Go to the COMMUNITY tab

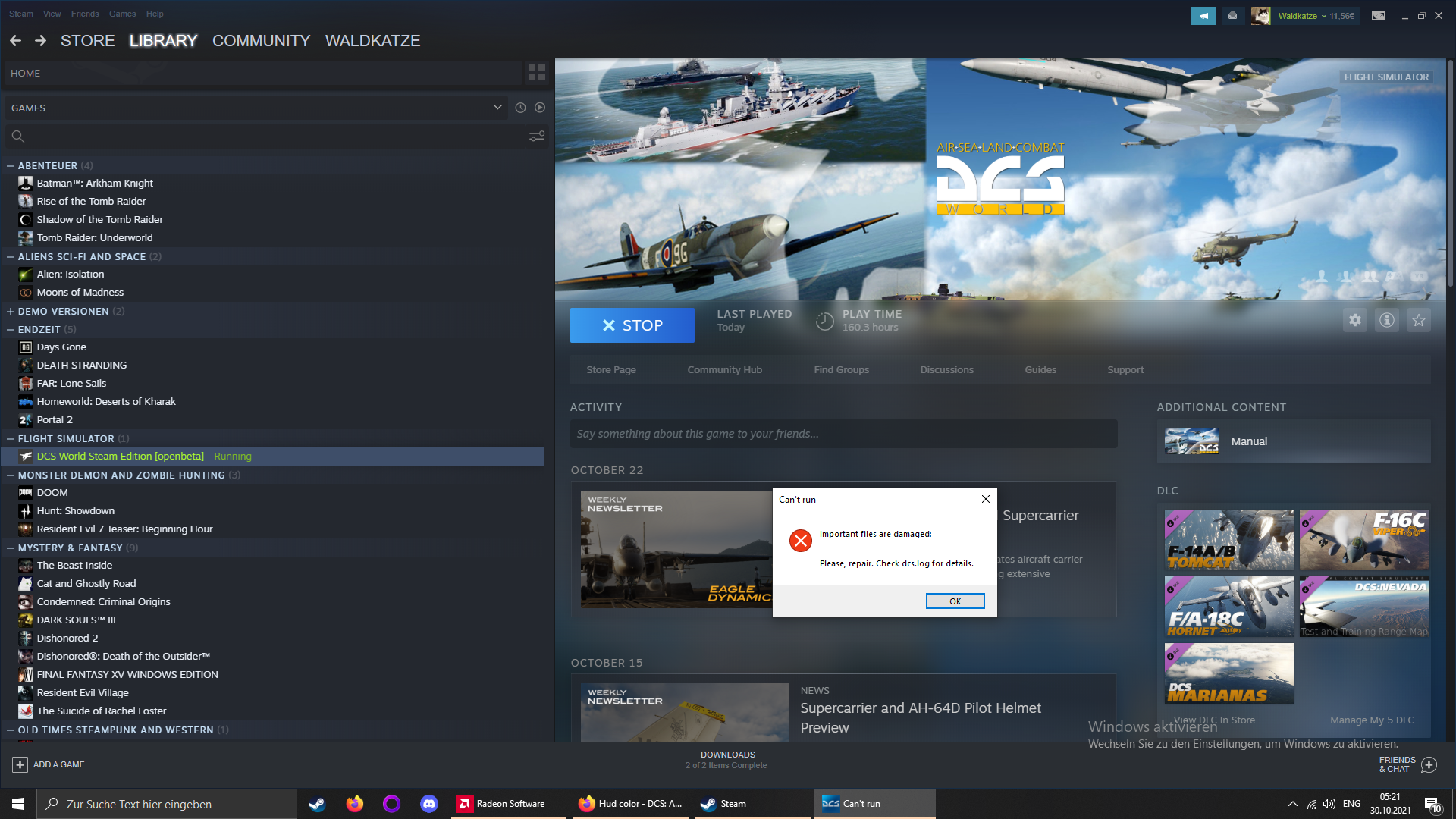[x=262, y=41]
